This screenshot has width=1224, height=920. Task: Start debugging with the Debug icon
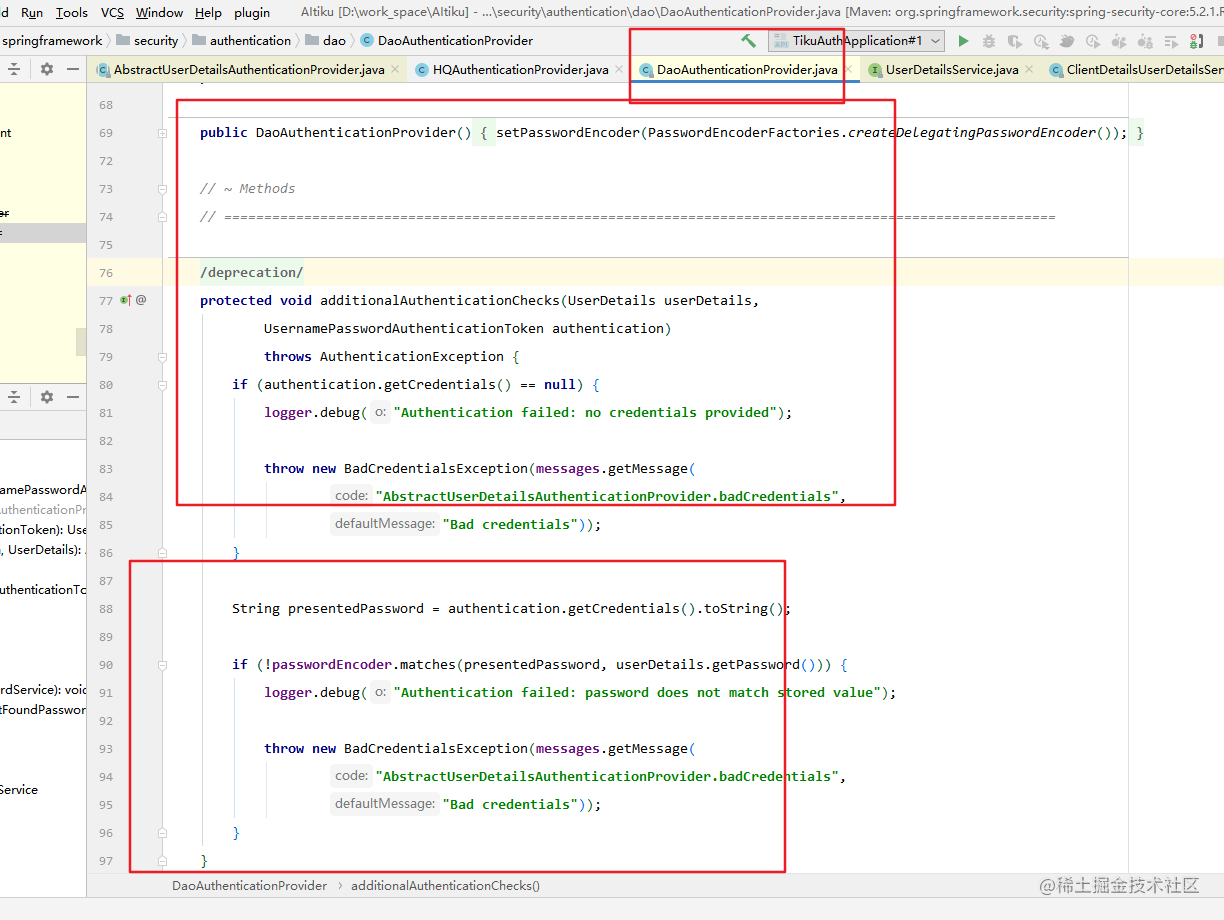(989, 41)
